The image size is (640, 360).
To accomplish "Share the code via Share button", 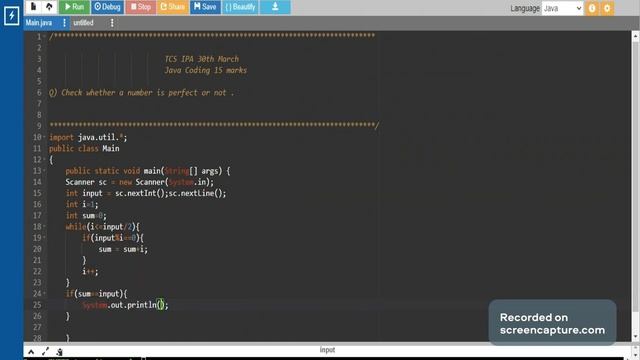I will [173, 7].
